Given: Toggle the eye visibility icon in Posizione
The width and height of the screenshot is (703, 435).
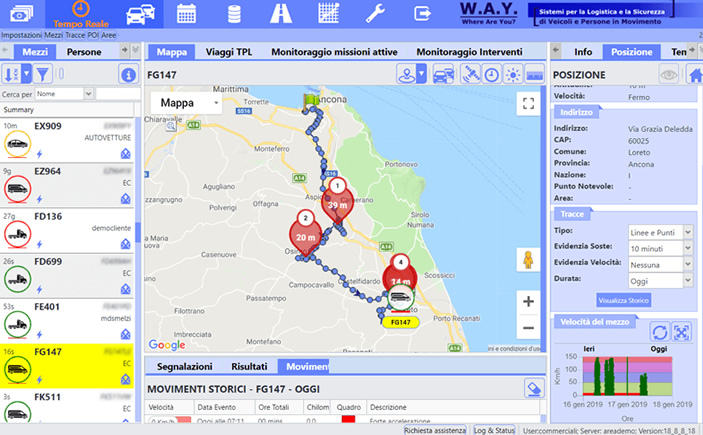Looking at the screenshot, I should (668, 74).
